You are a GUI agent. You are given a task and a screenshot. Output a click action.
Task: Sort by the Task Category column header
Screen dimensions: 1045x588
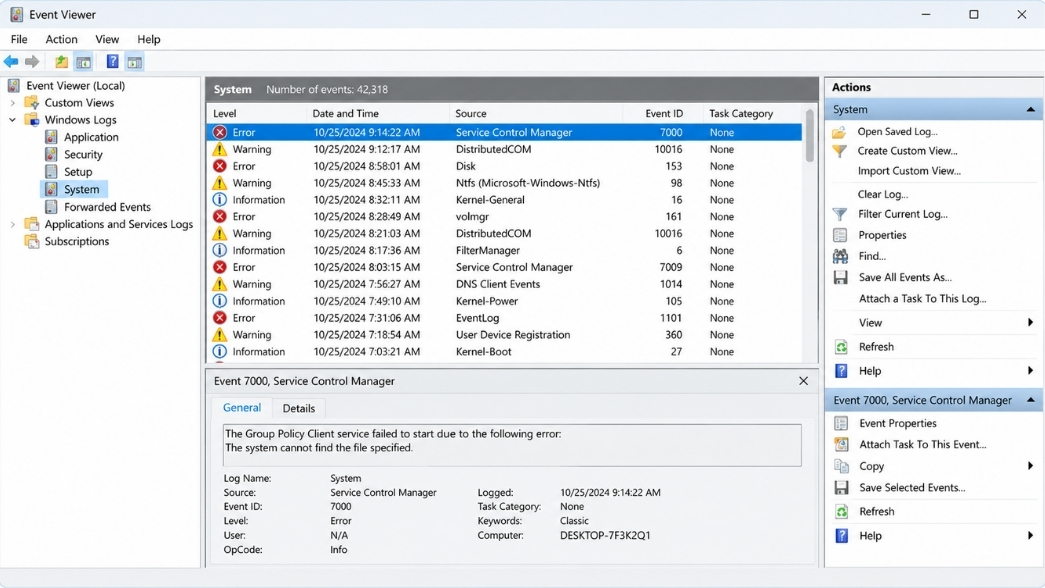coord(753,113)
